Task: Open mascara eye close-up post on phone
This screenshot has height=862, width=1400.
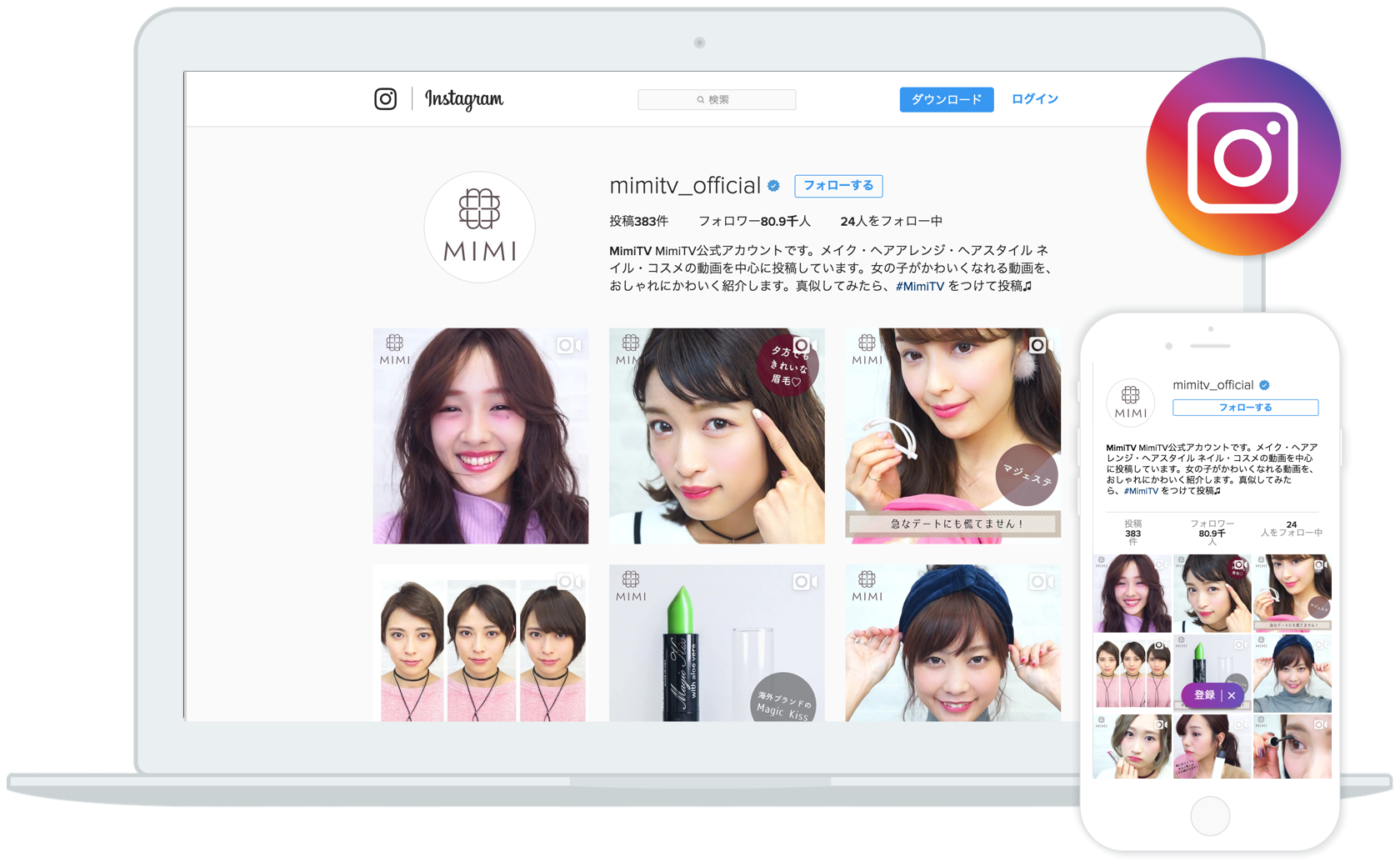Action: [x=1292, y=746]
